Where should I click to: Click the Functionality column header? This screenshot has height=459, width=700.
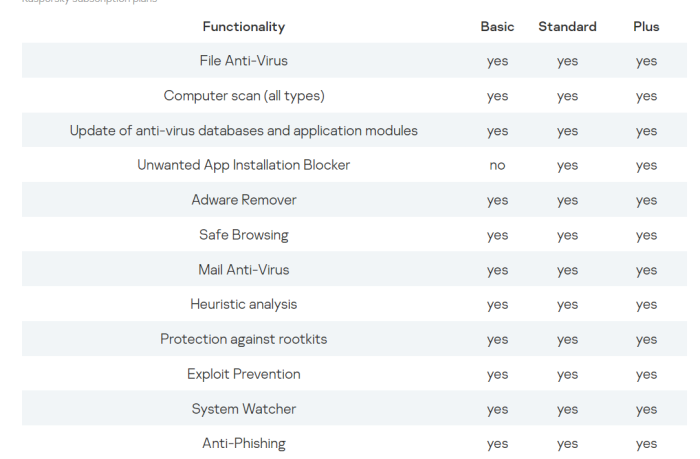click(243, 27)
